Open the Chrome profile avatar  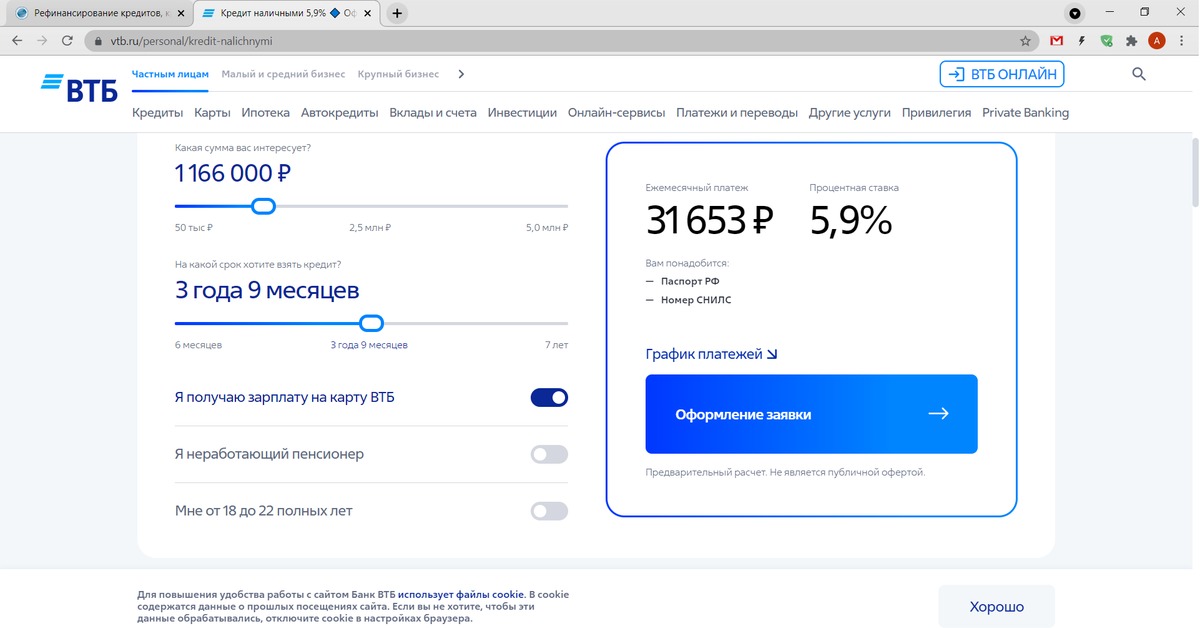tap(1157, 41)
